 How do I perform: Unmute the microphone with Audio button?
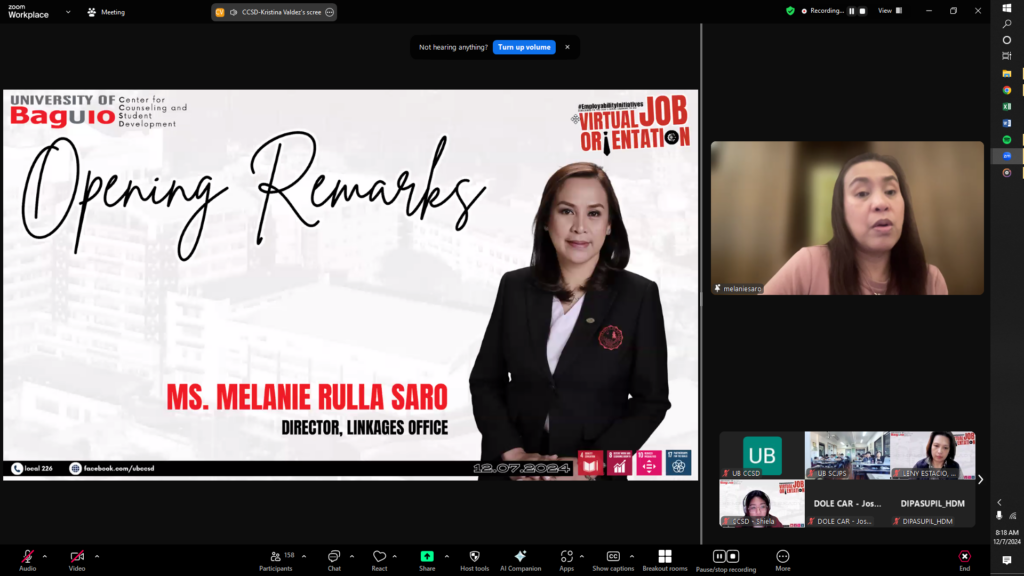[x=27, y=560]
